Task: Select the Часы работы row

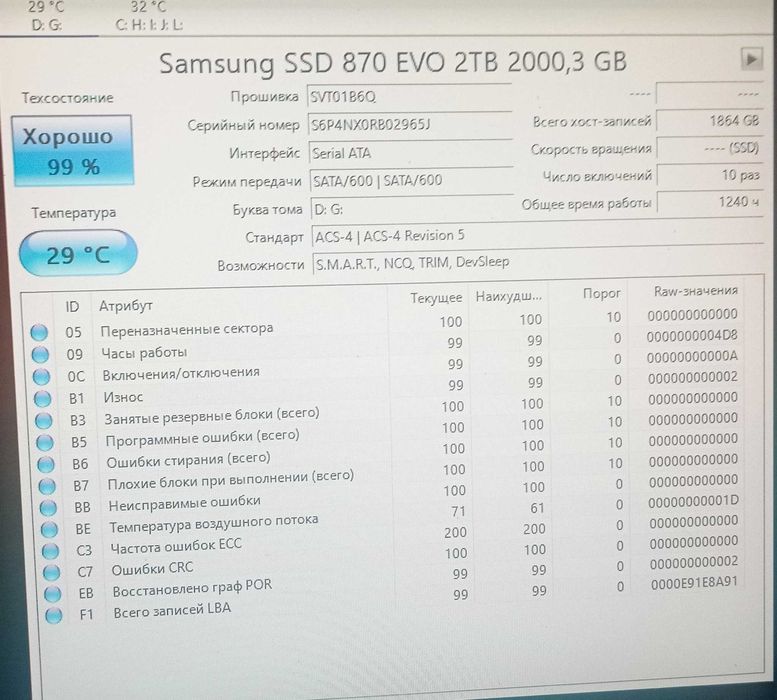Action: [x=385, y=345]
